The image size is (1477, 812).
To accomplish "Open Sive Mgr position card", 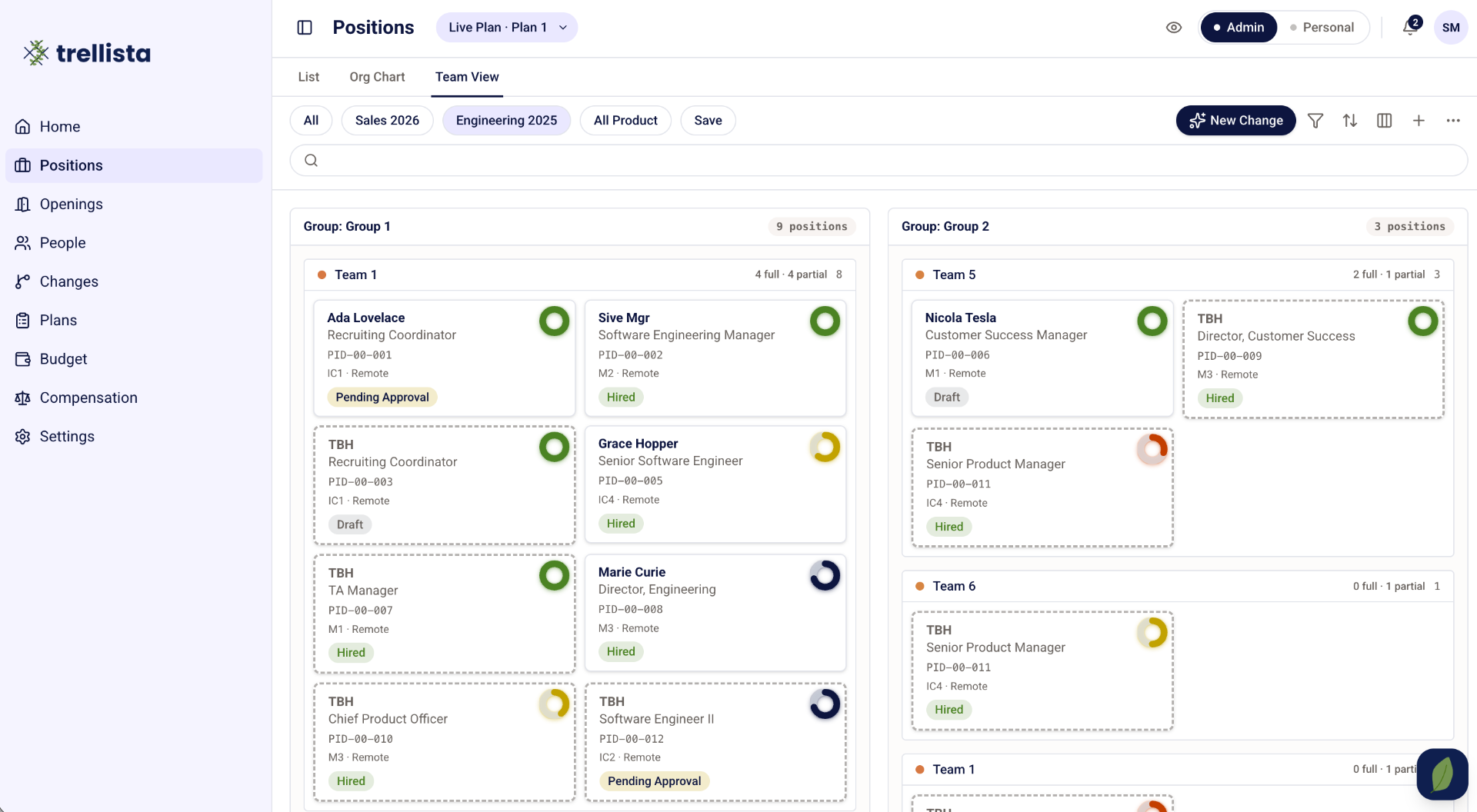I will point(715,358).
